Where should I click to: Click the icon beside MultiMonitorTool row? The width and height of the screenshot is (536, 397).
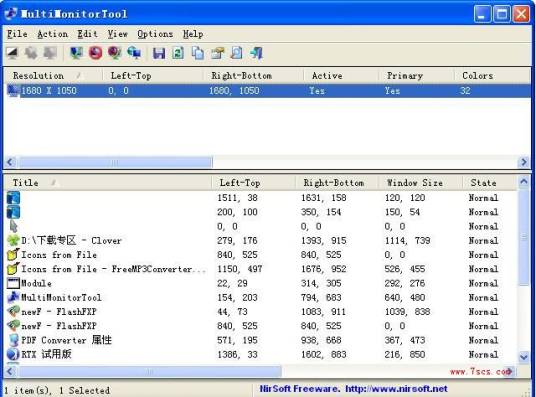tap(13, 297)
